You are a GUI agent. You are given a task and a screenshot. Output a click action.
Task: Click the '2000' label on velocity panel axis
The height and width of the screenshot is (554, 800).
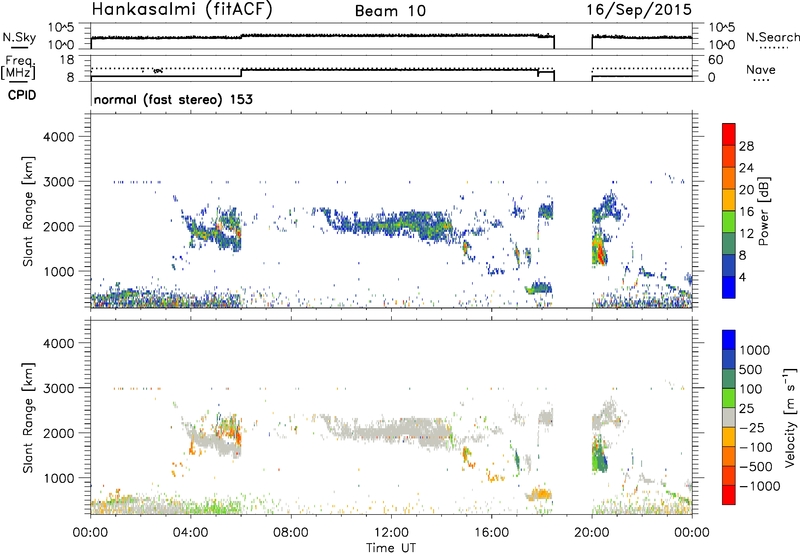coord(58,433)
